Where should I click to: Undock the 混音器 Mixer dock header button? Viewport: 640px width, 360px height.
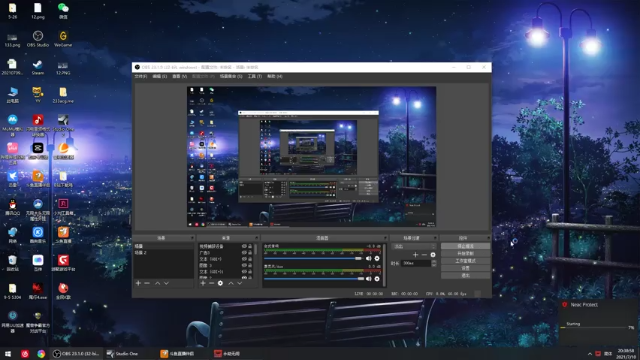click(x=385, y=238)
